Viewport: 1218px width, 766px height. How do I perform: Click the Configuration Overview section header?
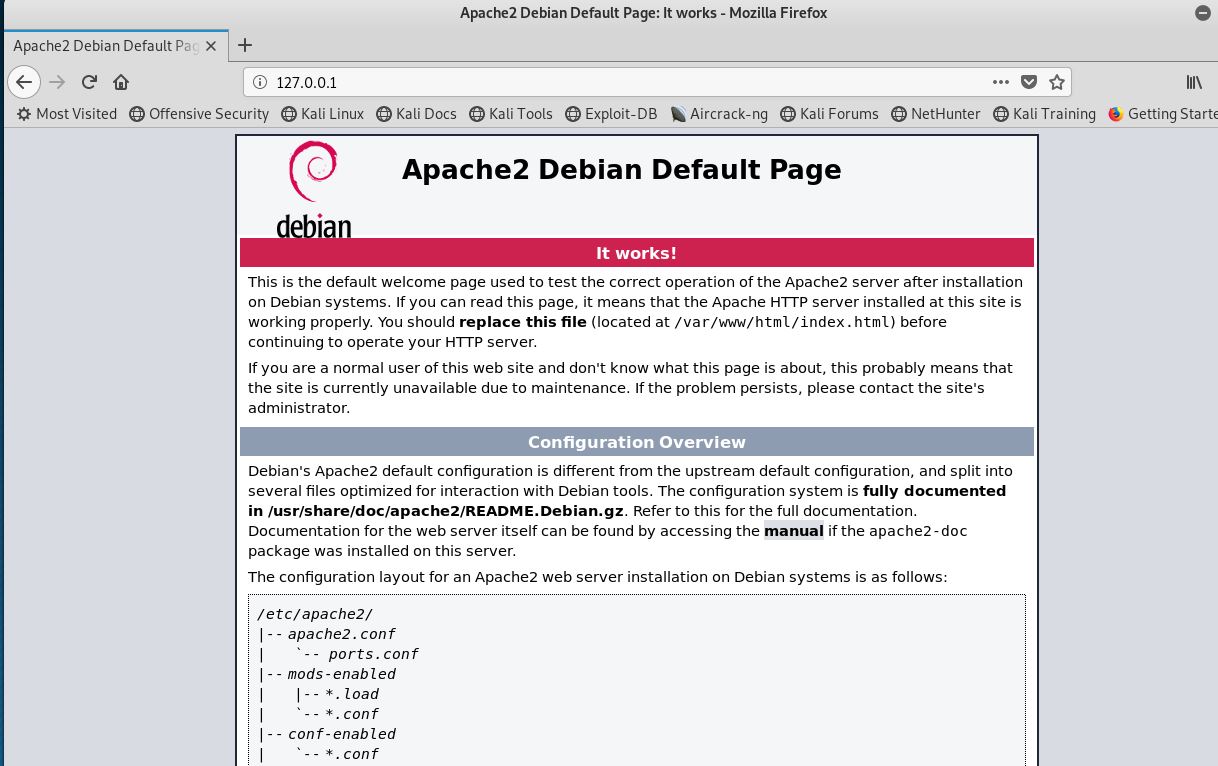point(637,442)
